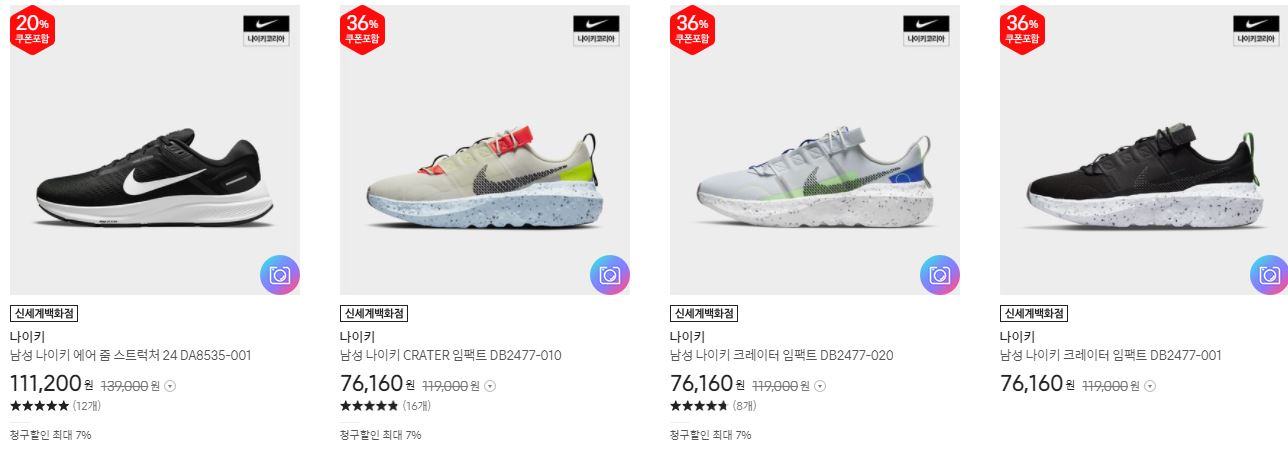Screen dimensions: 1288x464
Task: Expand price details arrow next to 139,000원
Action: [x=170, y=386]
